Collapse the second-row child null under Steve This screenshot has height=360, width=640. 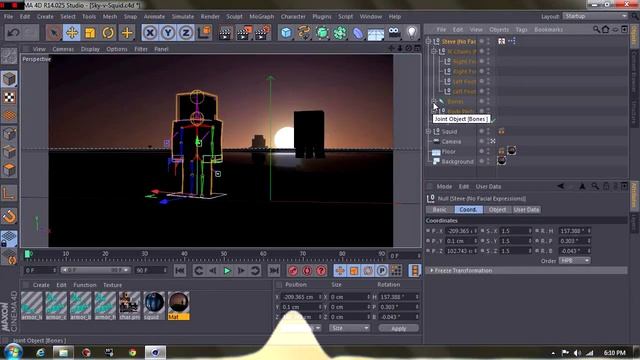click(434, 51)
